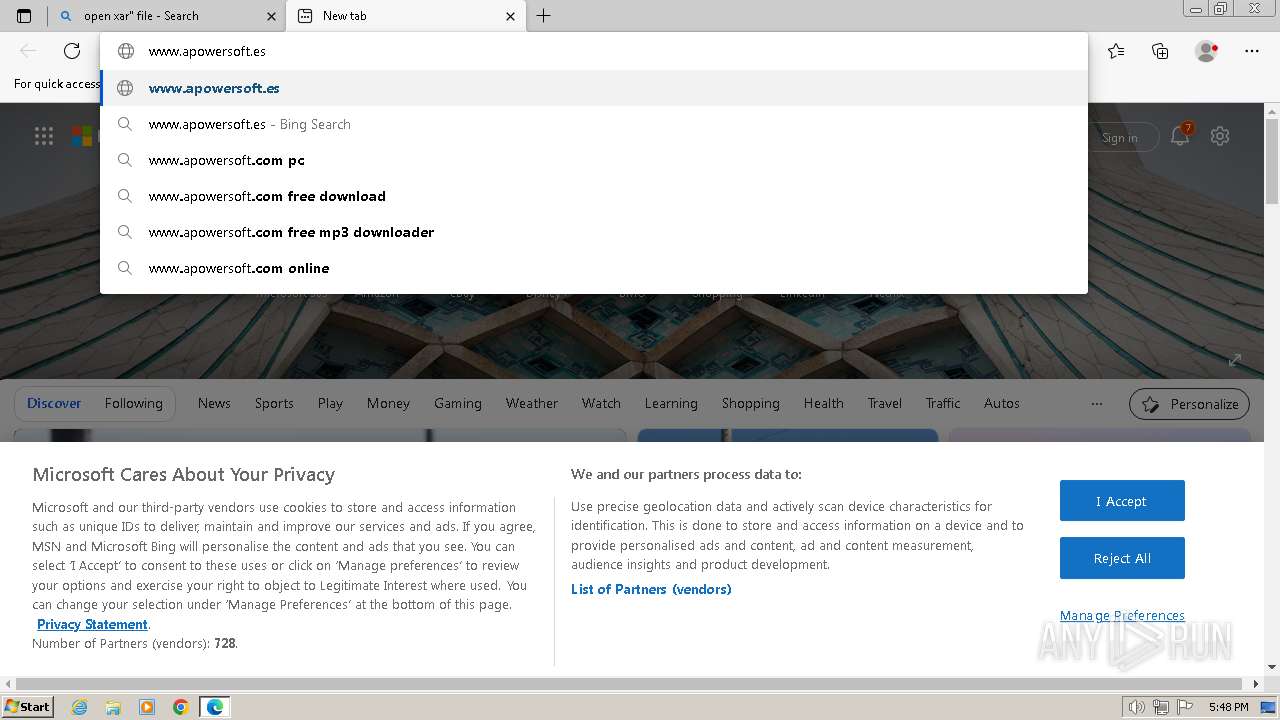This screenshot has width=1280, height=720.
Task: Open the Favorites star icon
Action: pyautogui.click(x=1116, y=51)
